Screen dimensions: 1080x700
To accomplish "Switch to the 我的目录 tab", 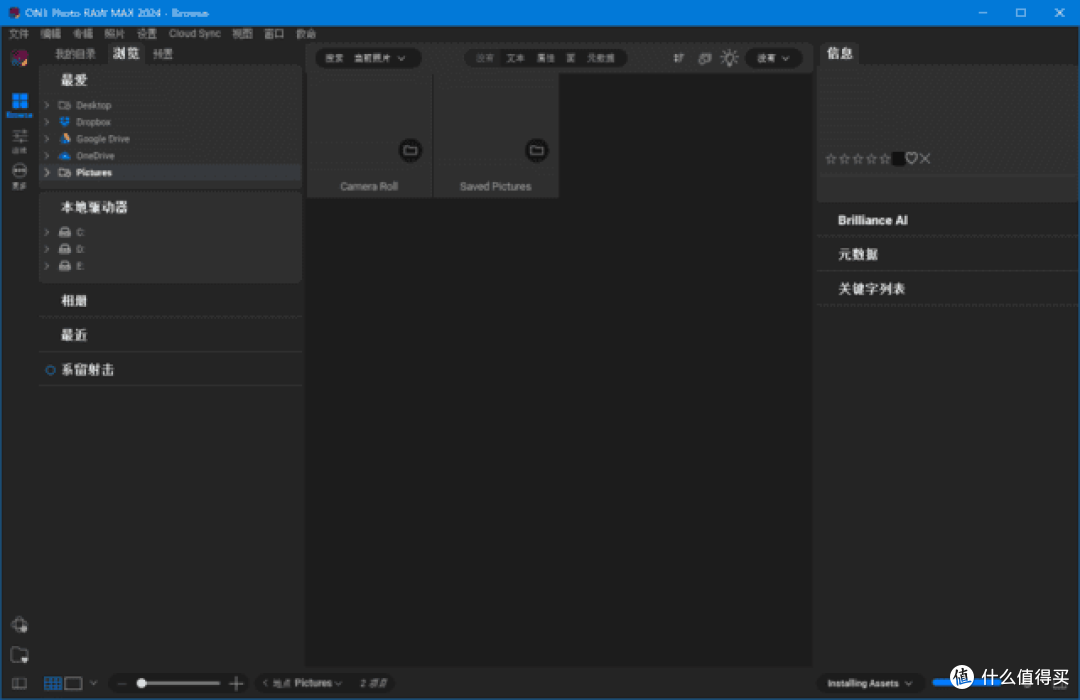I will pyautogui.click(x=75, y=54).
